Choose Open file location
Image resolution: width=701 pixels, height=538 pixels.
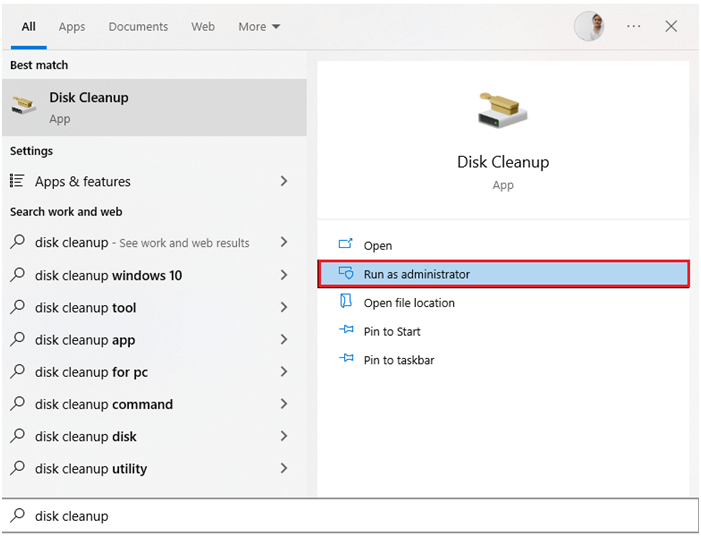[x=503, y=303]
